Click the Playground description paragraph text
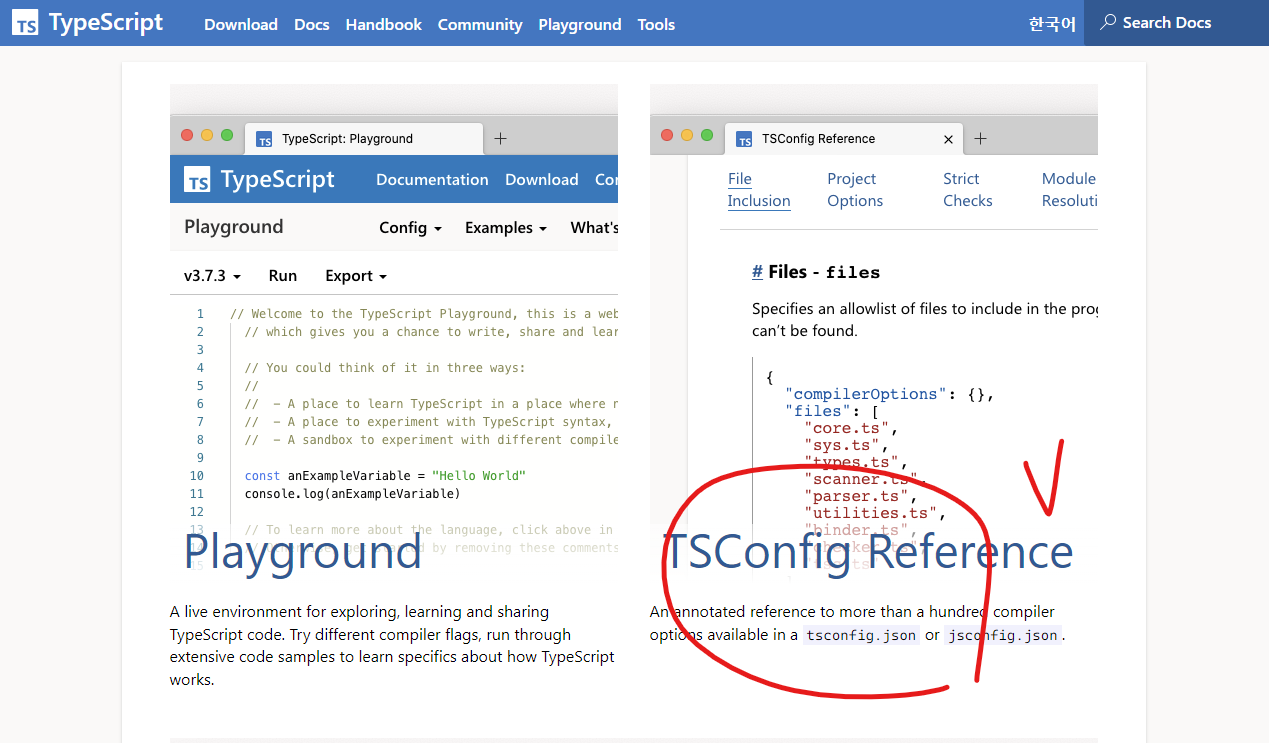 [393, 645]
